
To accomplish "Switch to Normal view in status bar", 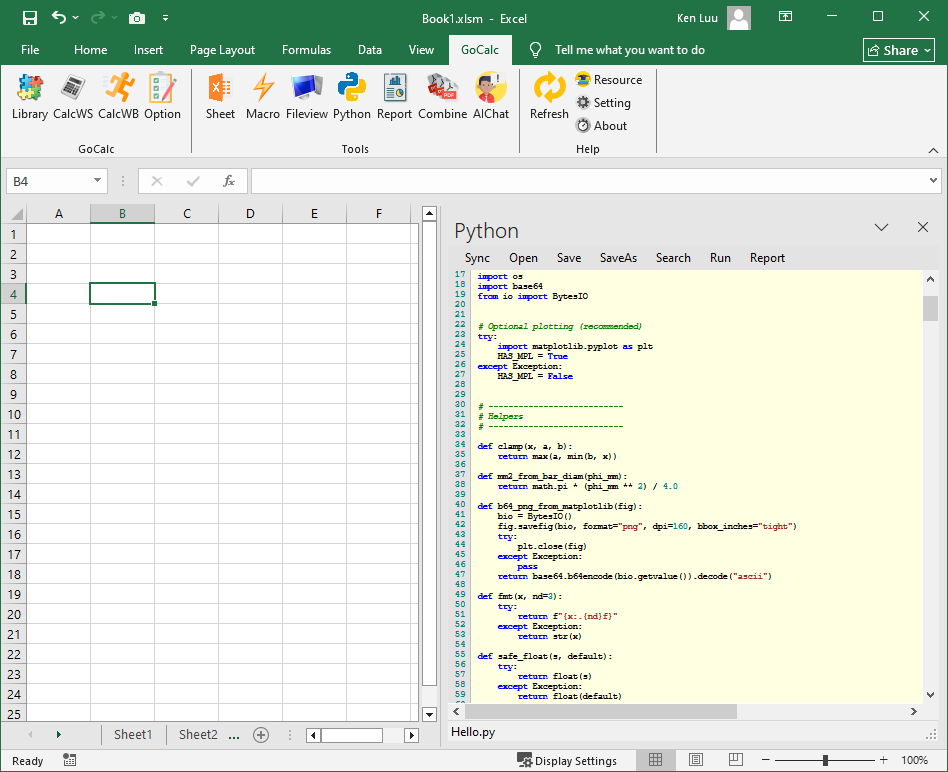I will (655, 760).
